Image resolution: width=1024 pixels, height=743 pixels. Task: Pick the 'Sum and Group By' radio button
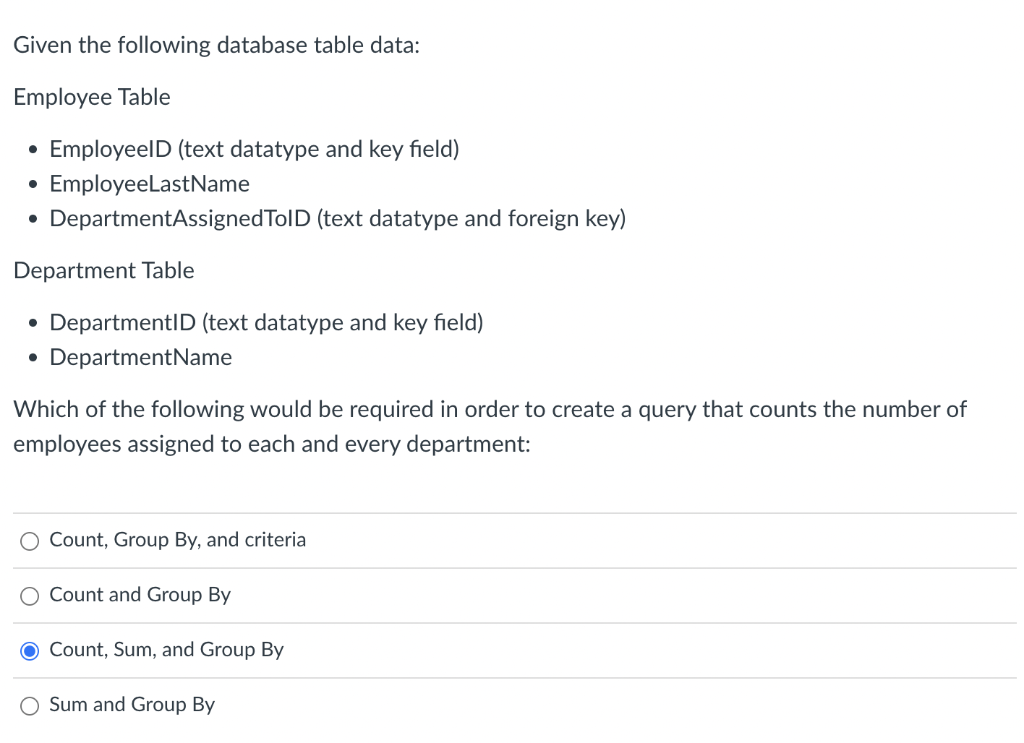tap(29, 705)
